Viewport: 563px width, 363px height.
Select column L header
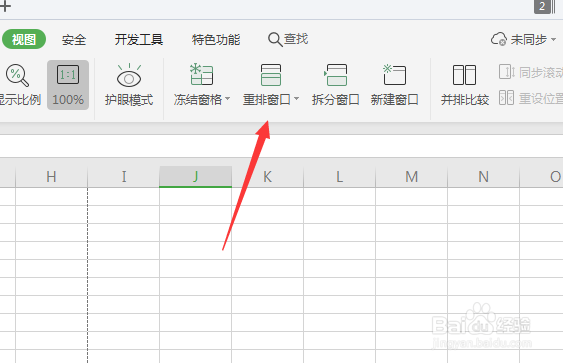[x=339, y=177]
